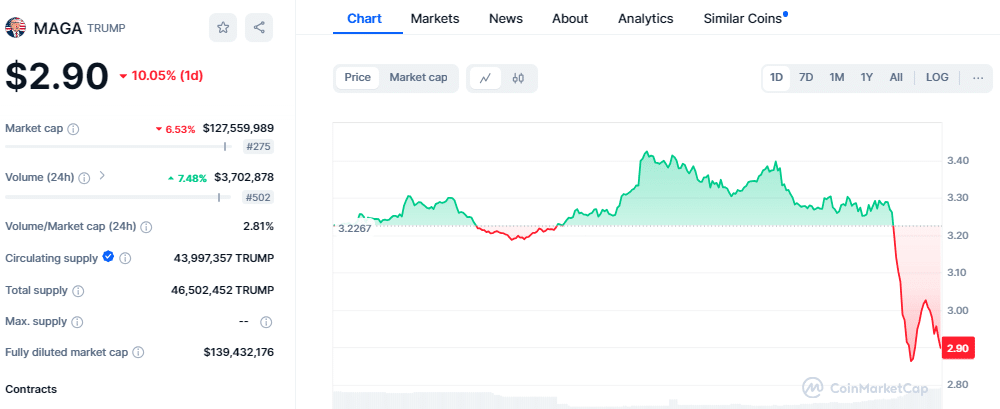Click the #502 volume rank badge
This screenshot has width=1000, height=409.
(x=258, y=197)
